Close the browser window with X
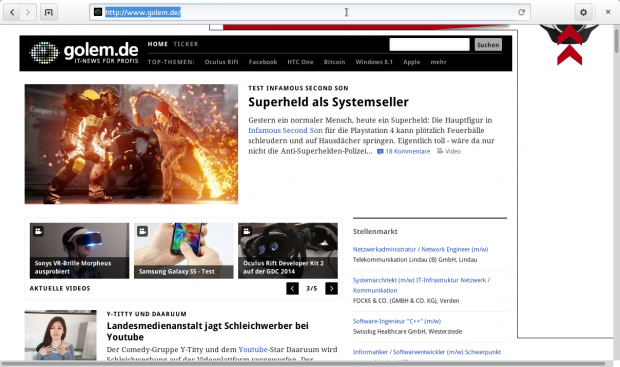 [608, 12]
